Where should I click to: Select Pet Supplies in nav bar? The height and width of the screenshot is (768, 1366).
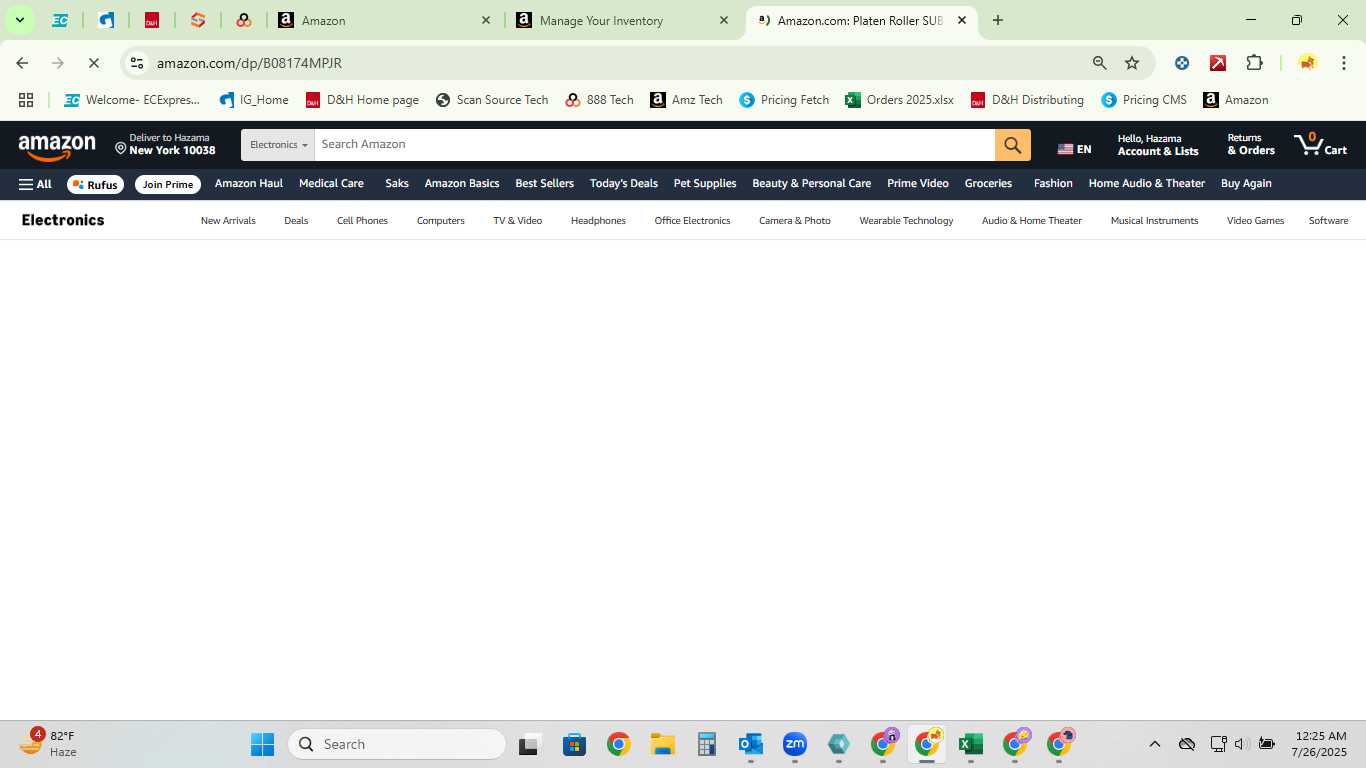point(705,184)
